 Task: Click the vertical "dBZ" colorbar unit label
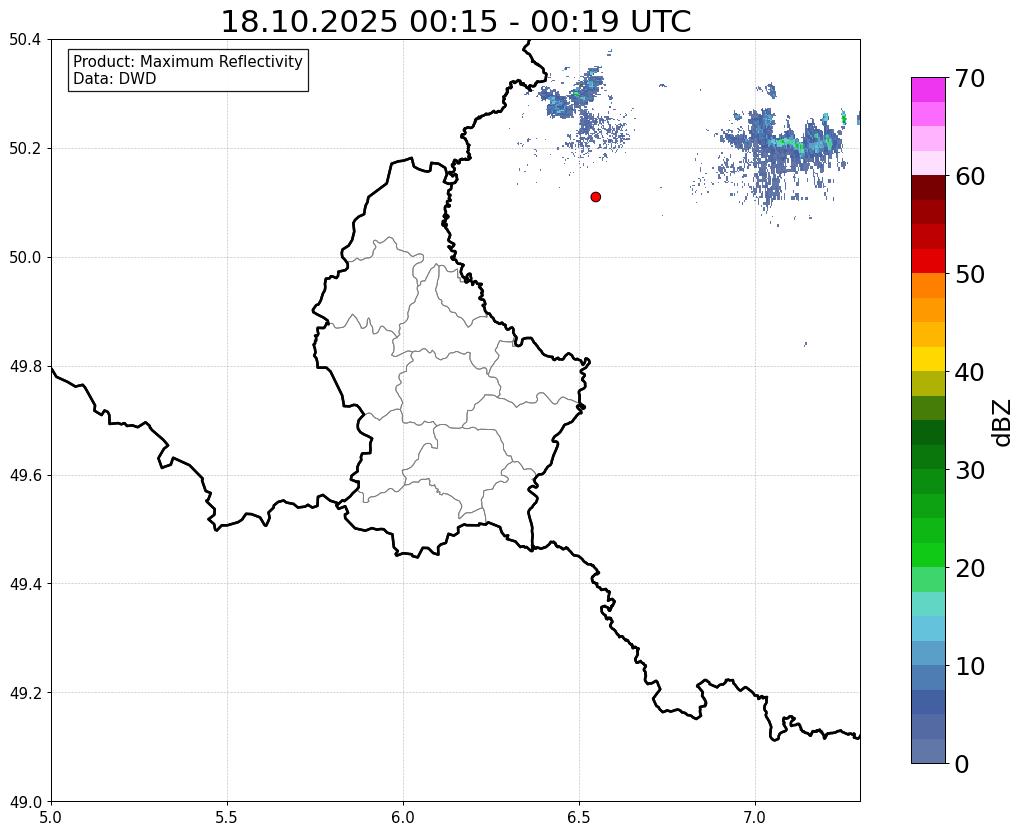click(x=1002, y=422)
